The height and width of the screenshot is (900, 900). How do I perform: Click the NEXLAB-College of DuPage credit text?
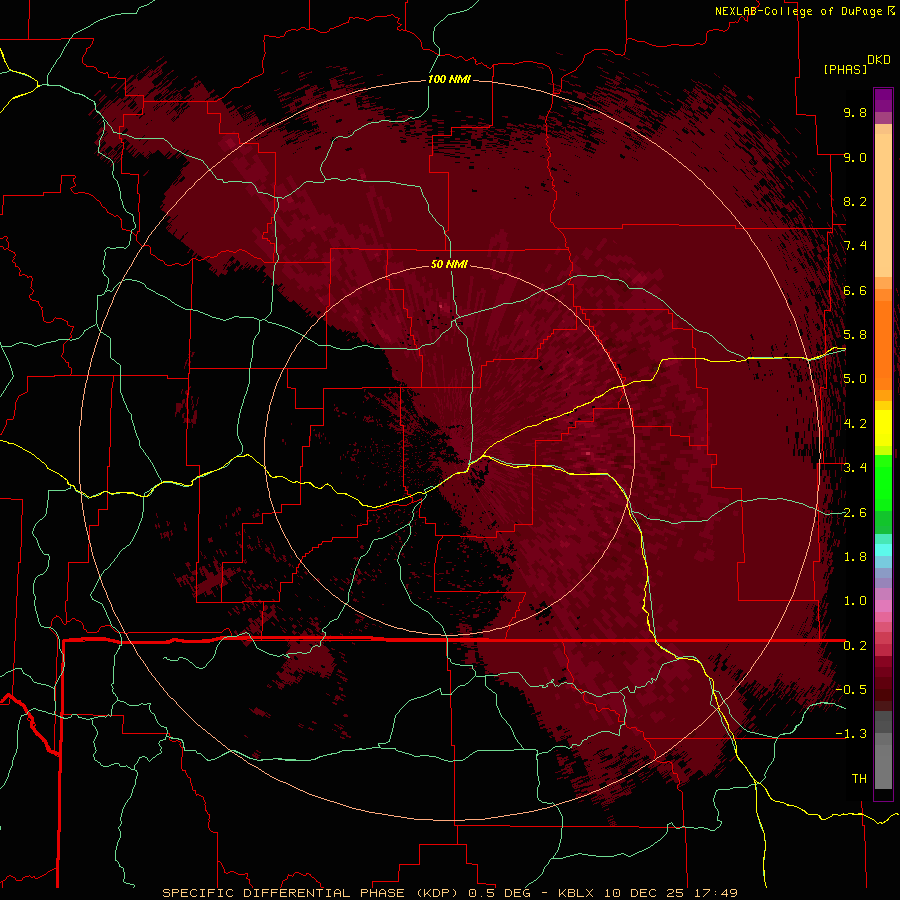pyautogui.click(x=799, y=11)
